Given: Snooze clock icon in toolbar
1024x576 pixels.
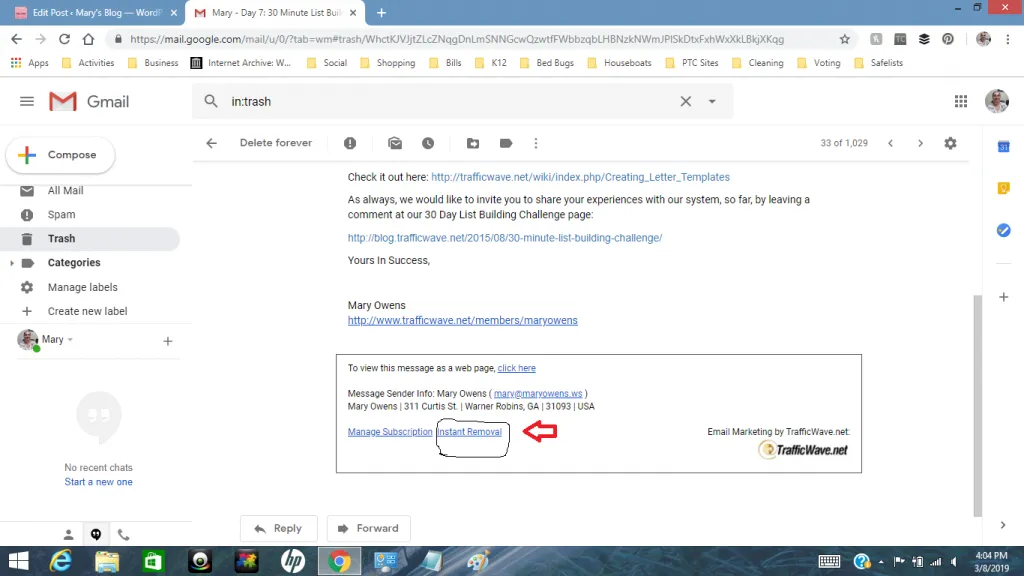Looking at the screenshot, I should tap(428, 143).
